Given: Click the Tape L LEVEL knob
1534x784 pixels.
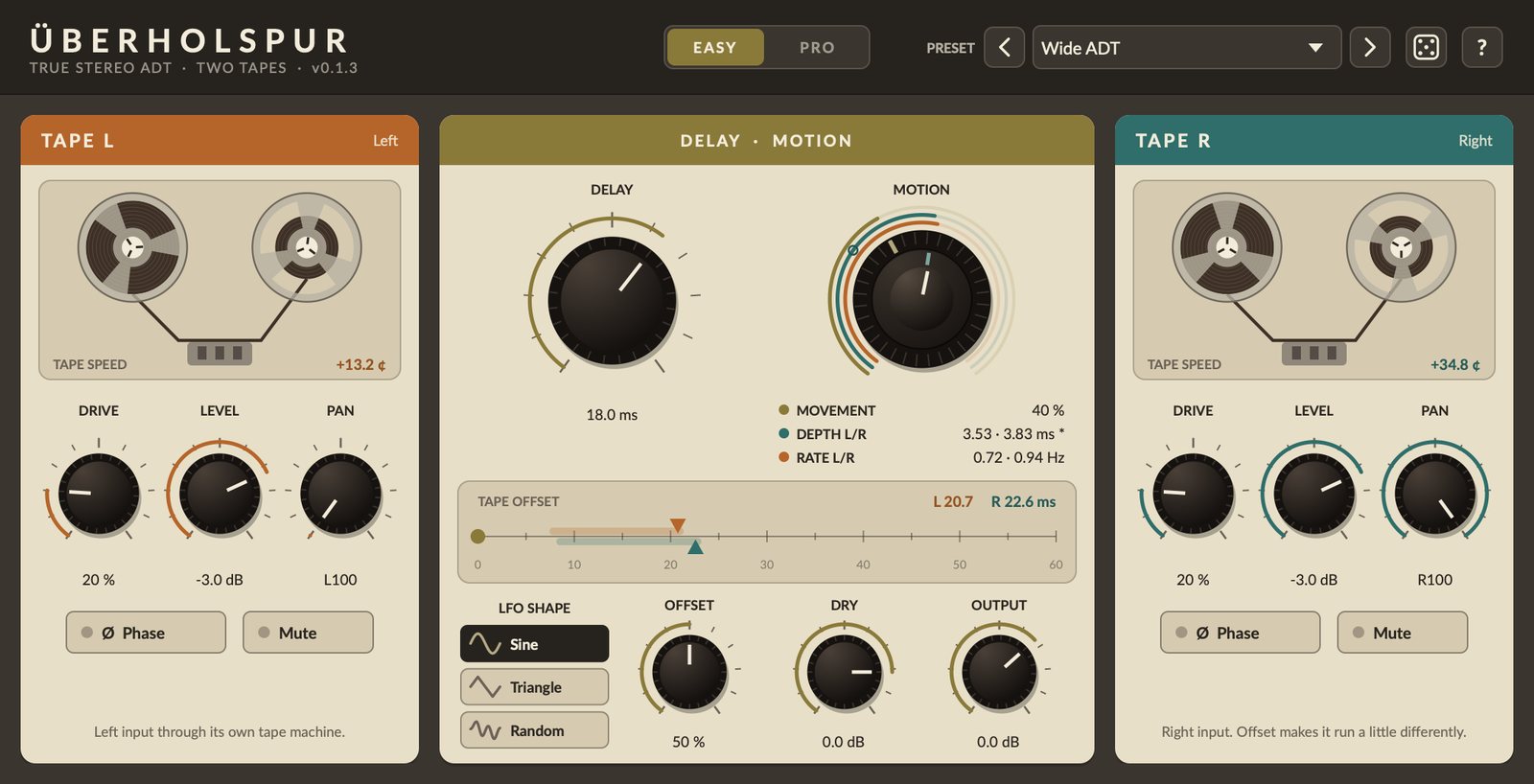Looking at the screenshot, I should click(220, 495).
